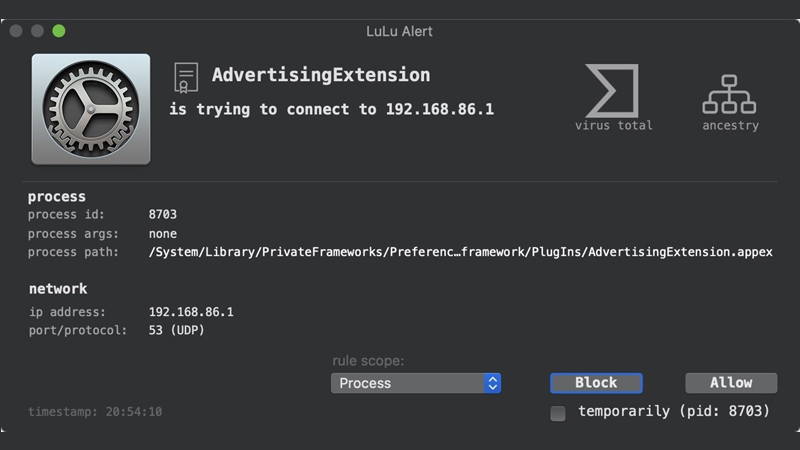The height and width of the screenshot is (450, 800).
Task: Click the signing certificate icon
Action: (x=185, y=77)
